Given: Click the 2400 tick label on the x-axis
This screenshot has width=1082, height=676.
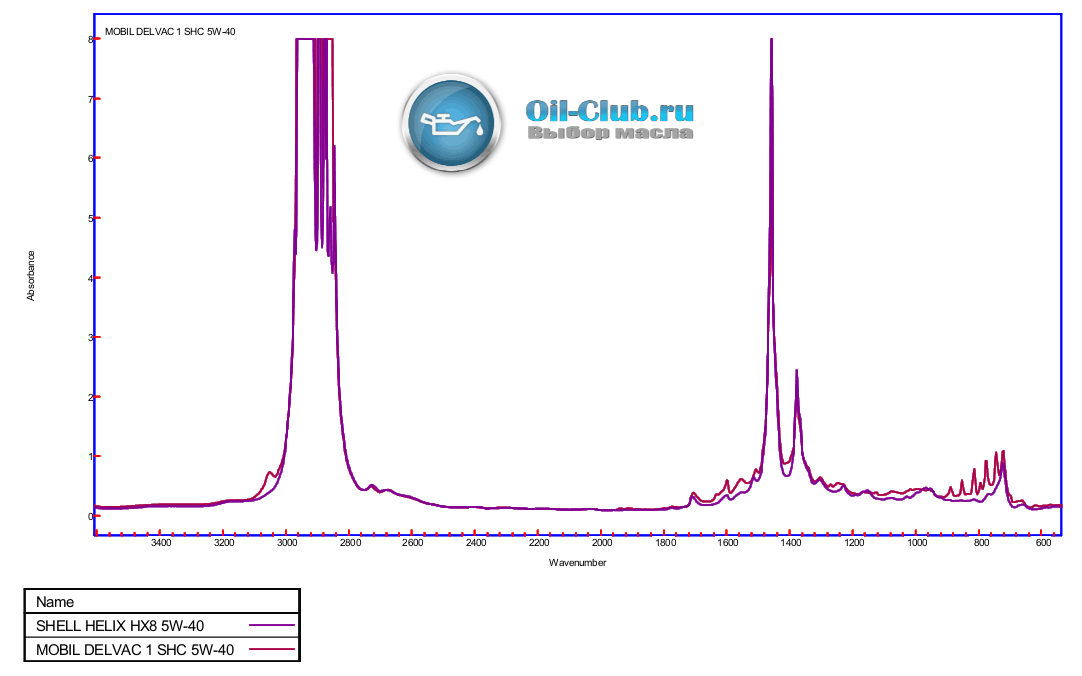Looking at the screenshot, I should tap(476, 543).
